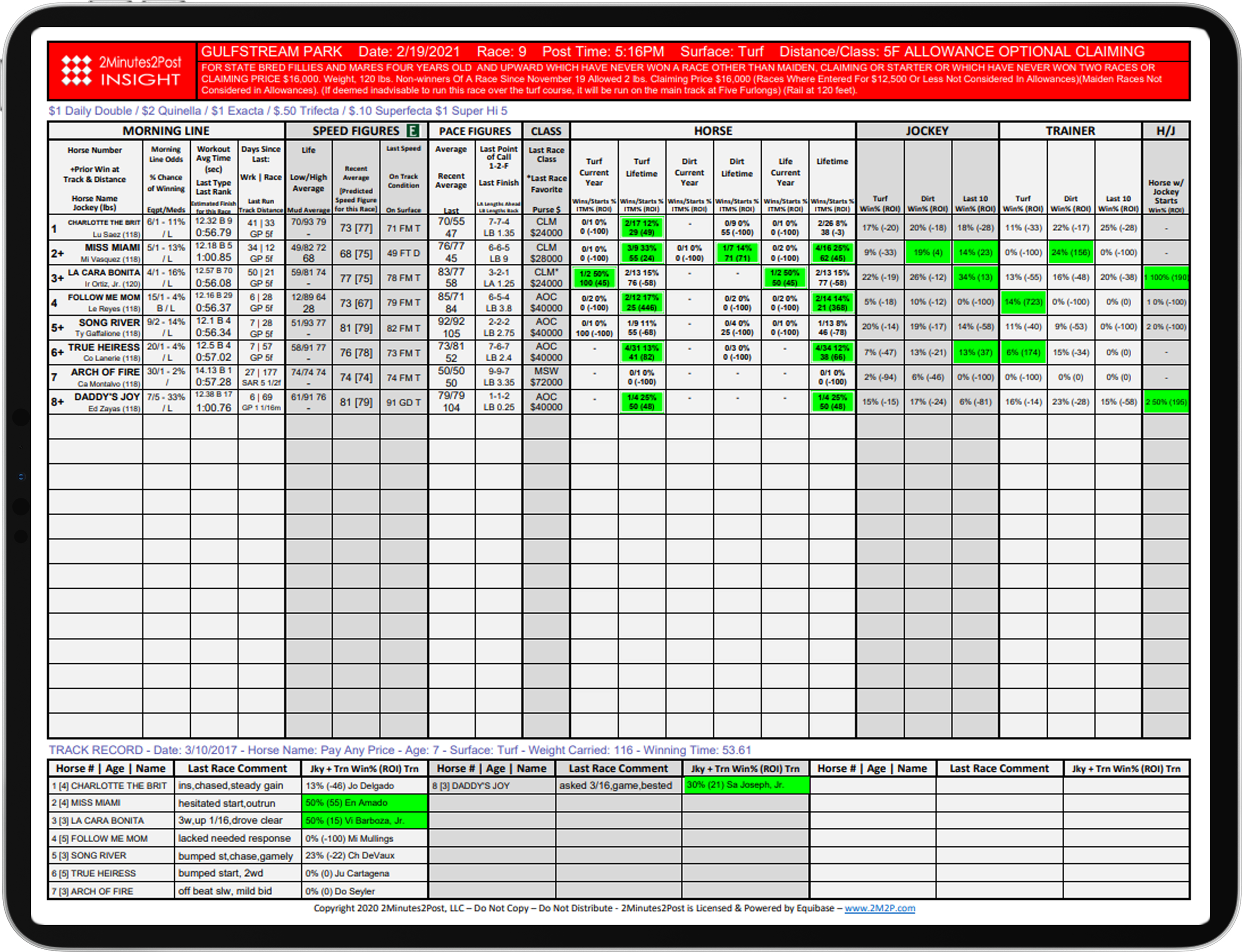The height and width of the screenshot is (952, 1242).
Task: Click the green E icon beside Speed Figures
Action: [413, 132]
